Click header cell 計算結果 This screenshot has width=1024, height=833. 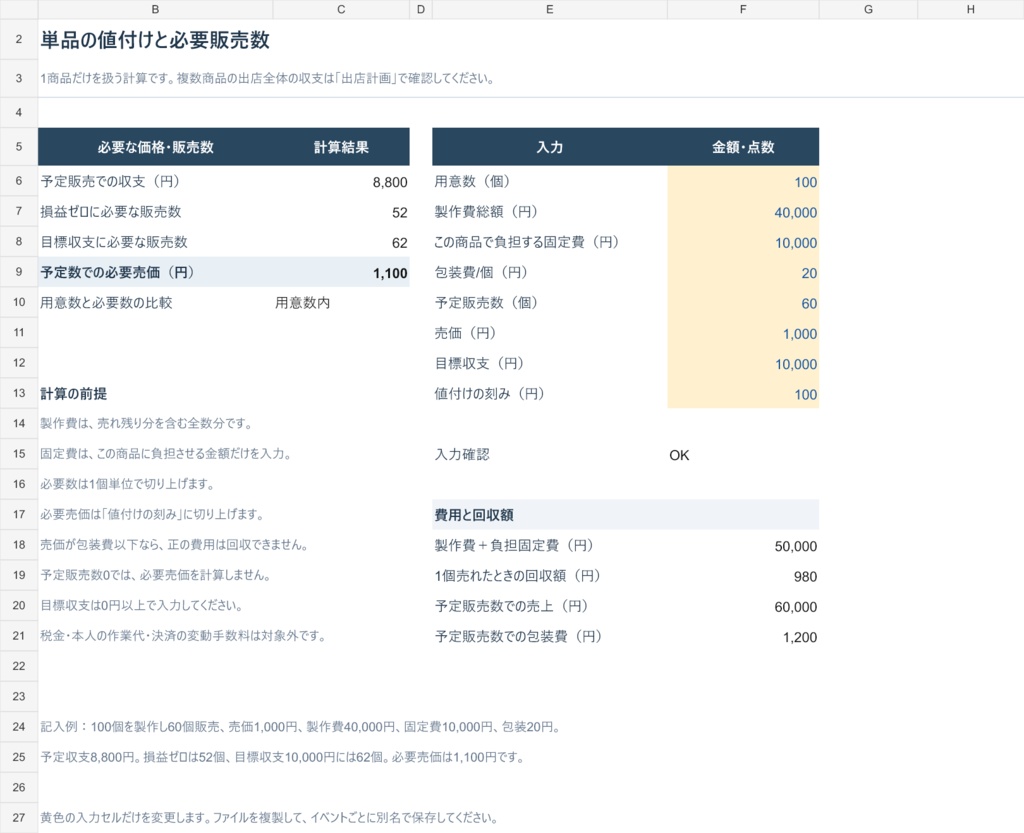pos(341,147)
